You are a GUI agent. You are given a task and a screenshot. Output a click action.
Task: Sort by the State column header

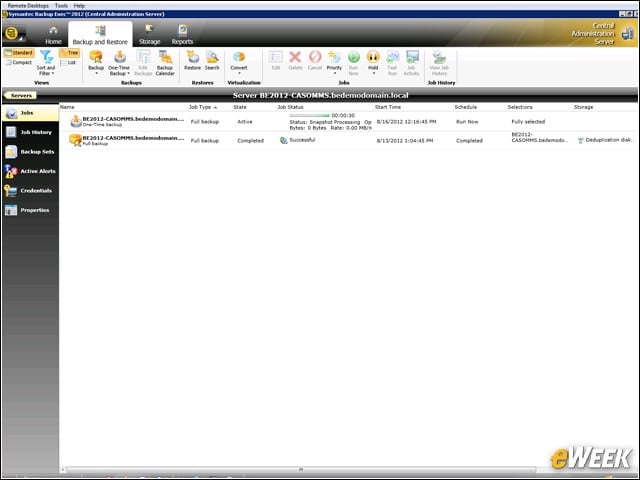click(x=240, y=107)
